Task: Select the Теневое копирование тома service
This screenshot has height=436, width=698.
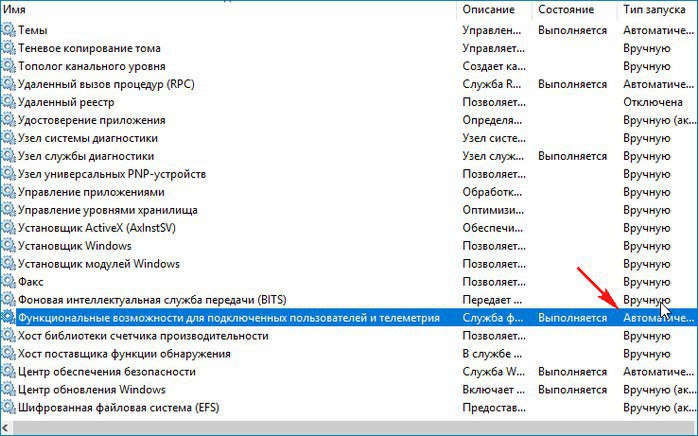Action: click(x=89, y=48)
